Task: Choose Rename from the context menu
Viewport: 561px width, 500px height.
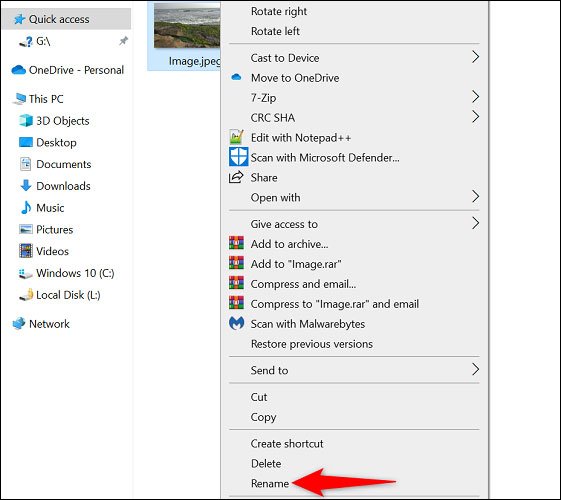Action: tap(270, 484)
